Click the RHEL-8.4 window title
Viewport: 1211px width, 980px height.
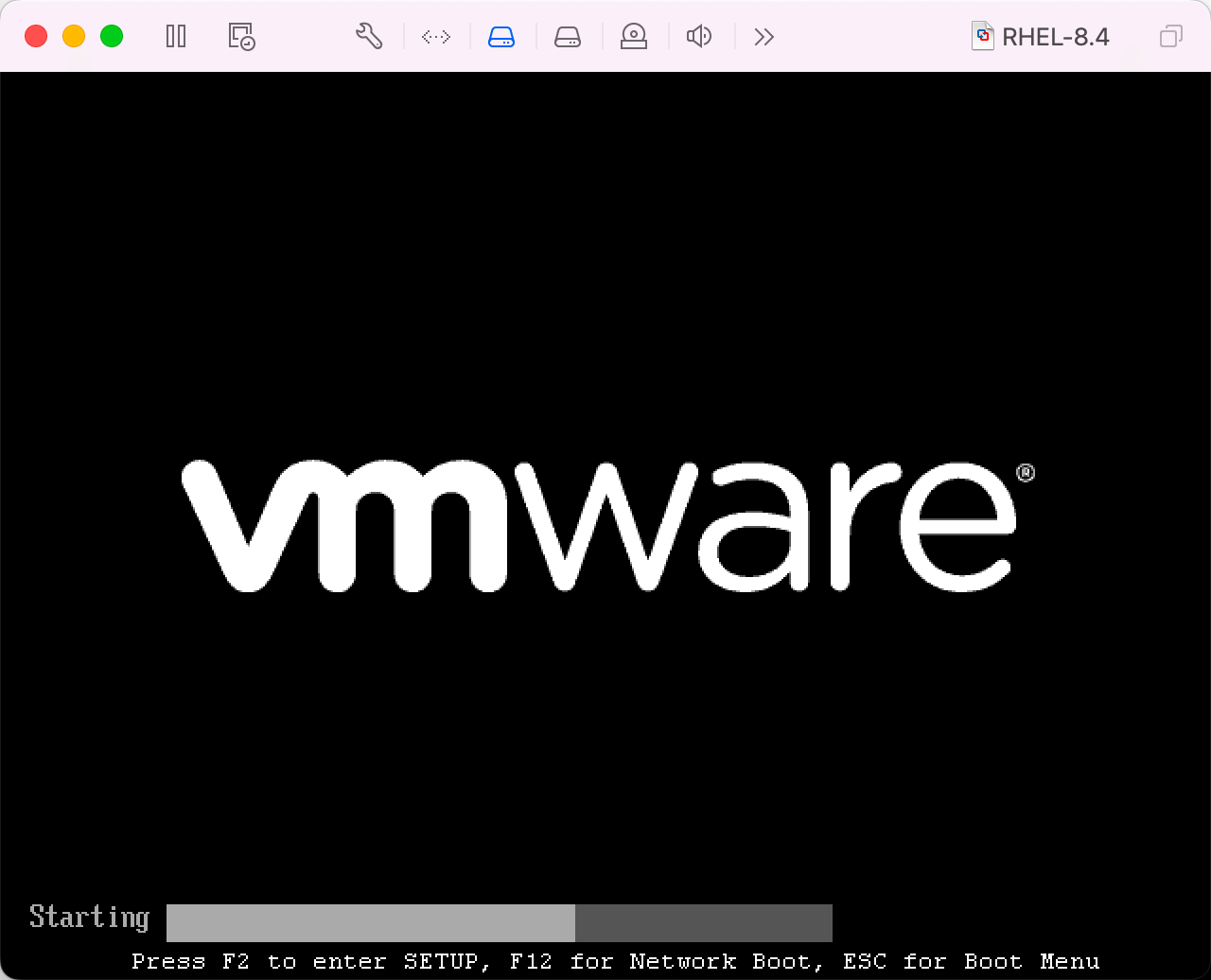tap(1055, 37)
